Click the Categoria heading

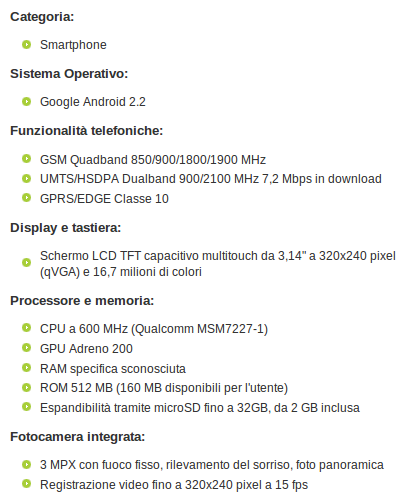pos(42,17)
